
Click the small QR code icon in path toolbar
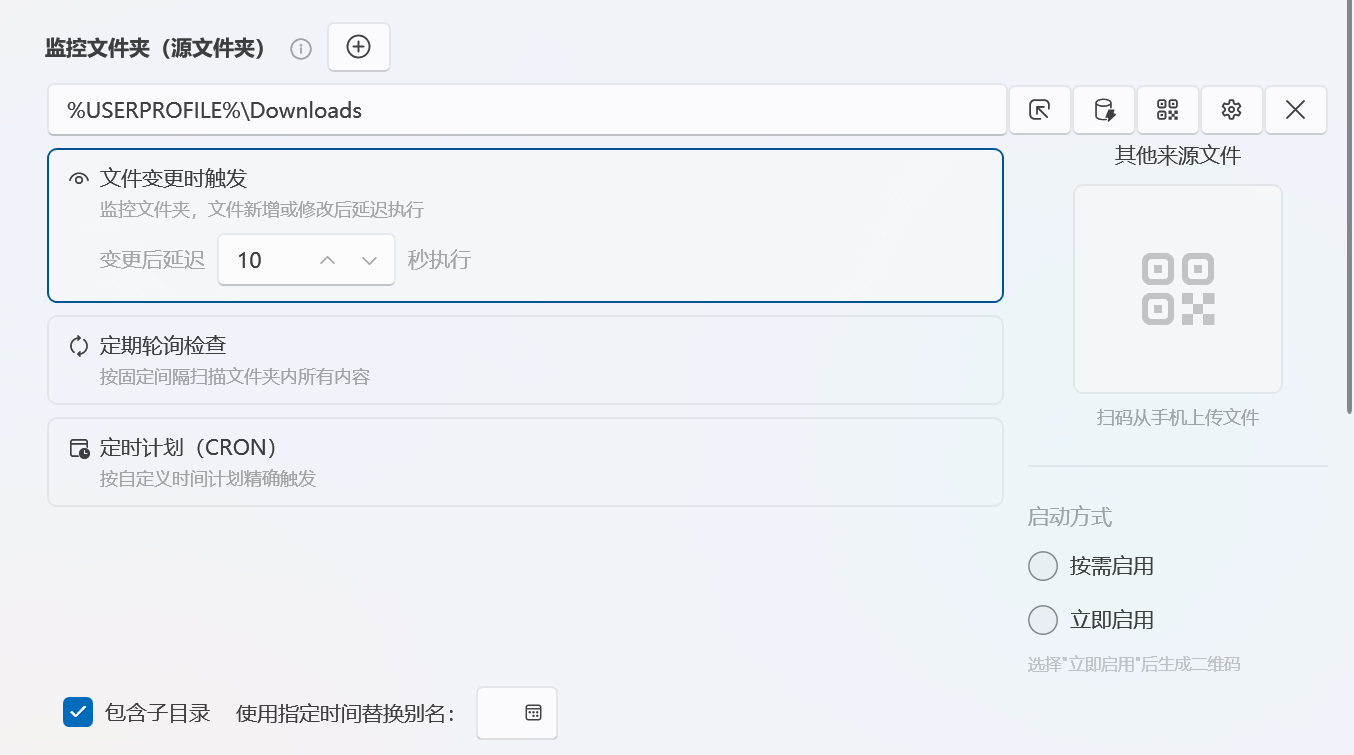tap(1168, 110)
